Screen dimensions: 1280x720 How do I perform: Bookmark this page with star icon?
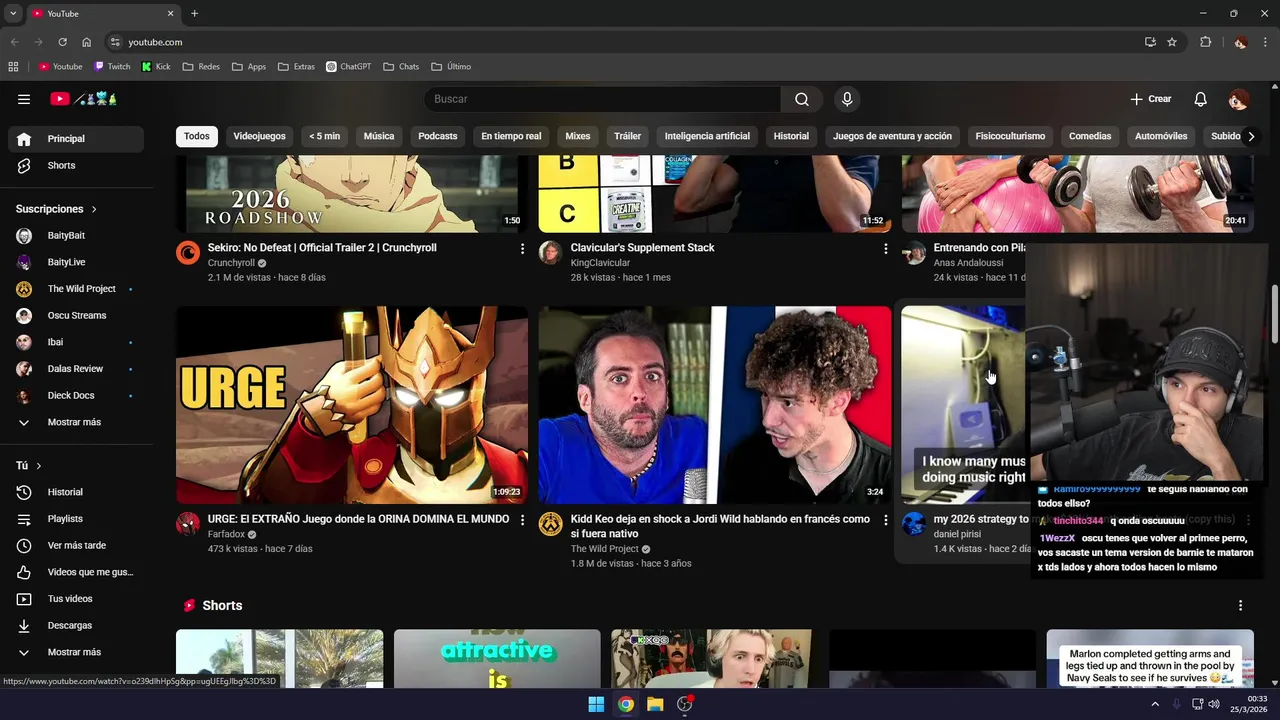[1172, 42]
